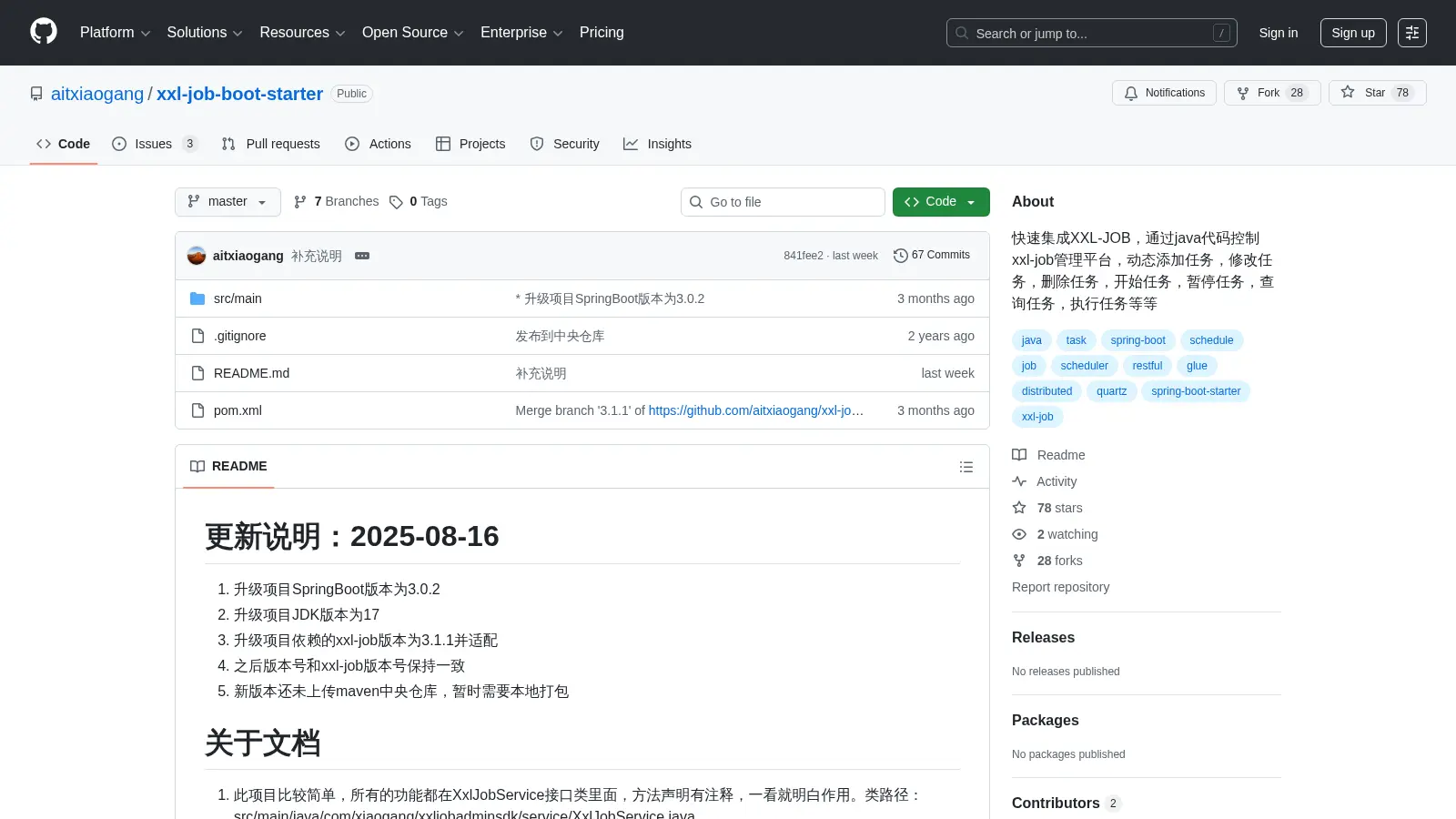Click the book icon next to Readme
The height and width of the screenshot is (819, 1456).
point(1019,455)
